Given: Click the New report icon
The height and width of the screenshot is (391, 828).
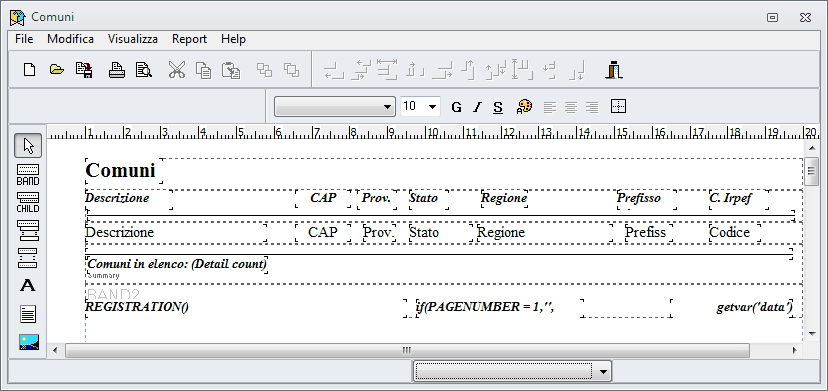Looking at the screenshot, I should click(30, 70).
